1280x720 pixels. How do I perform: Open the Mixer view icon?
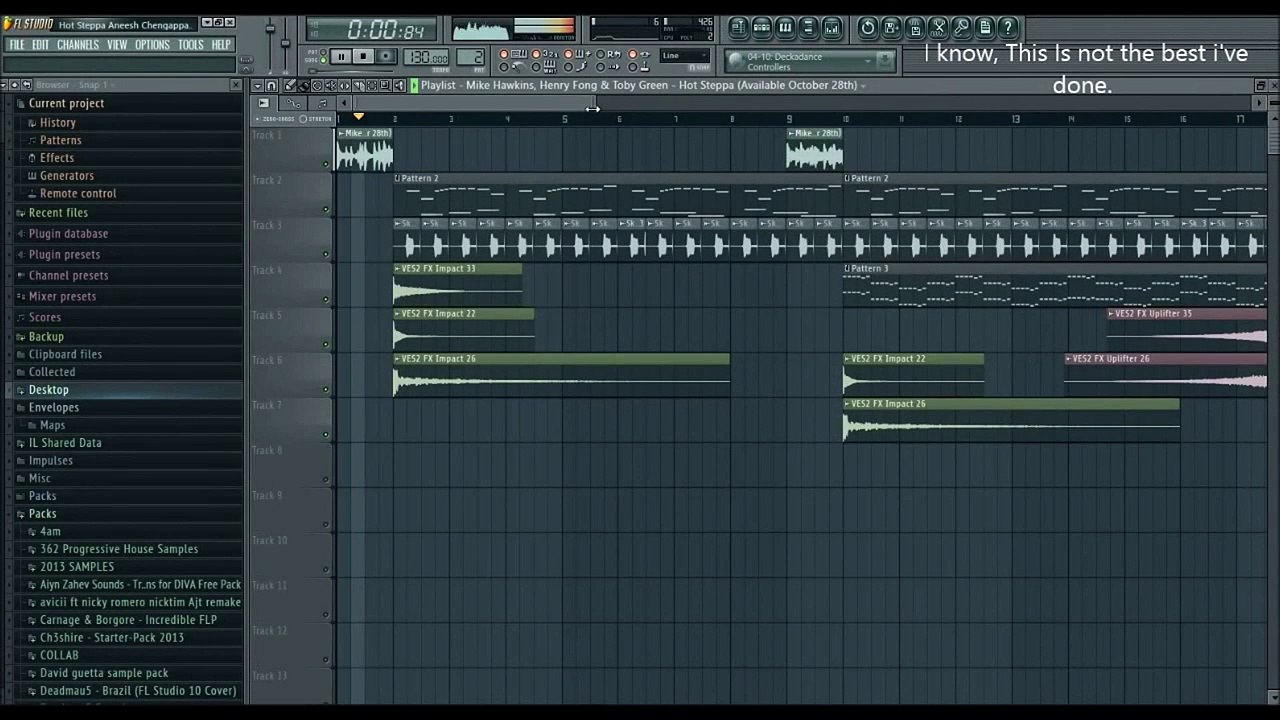point(832,28)
